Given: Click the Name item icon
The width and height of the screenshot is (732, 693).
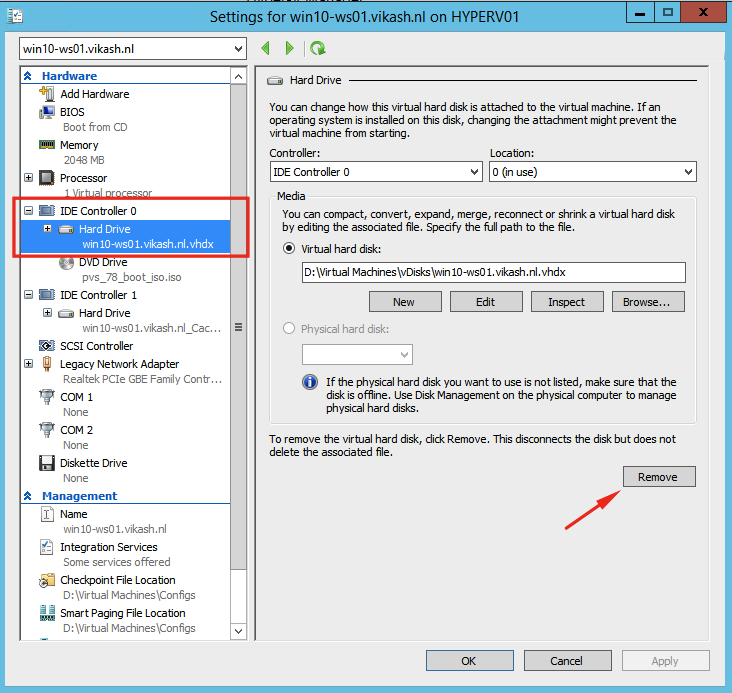Looking at the screenshot, I should pyautogui.click(x=47, y=514).
